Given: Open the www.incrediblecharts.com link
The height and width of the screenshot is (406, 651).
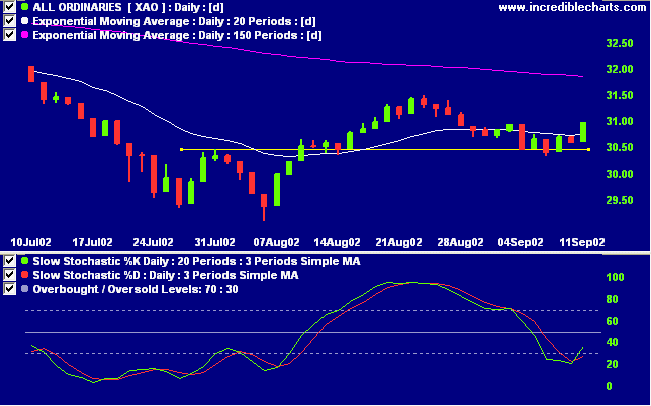Looking at the screenshot, I should click(x=572, y=7).
